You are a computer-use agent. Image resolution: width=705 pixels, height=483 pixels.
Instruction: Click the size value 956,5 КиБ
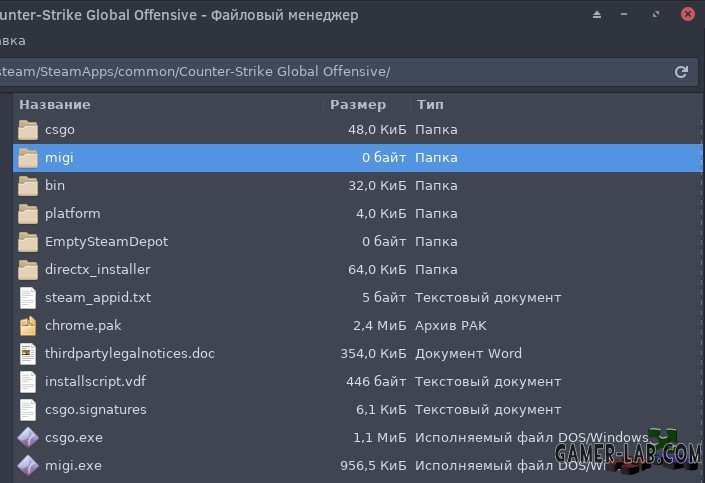[x=373, y=466]
